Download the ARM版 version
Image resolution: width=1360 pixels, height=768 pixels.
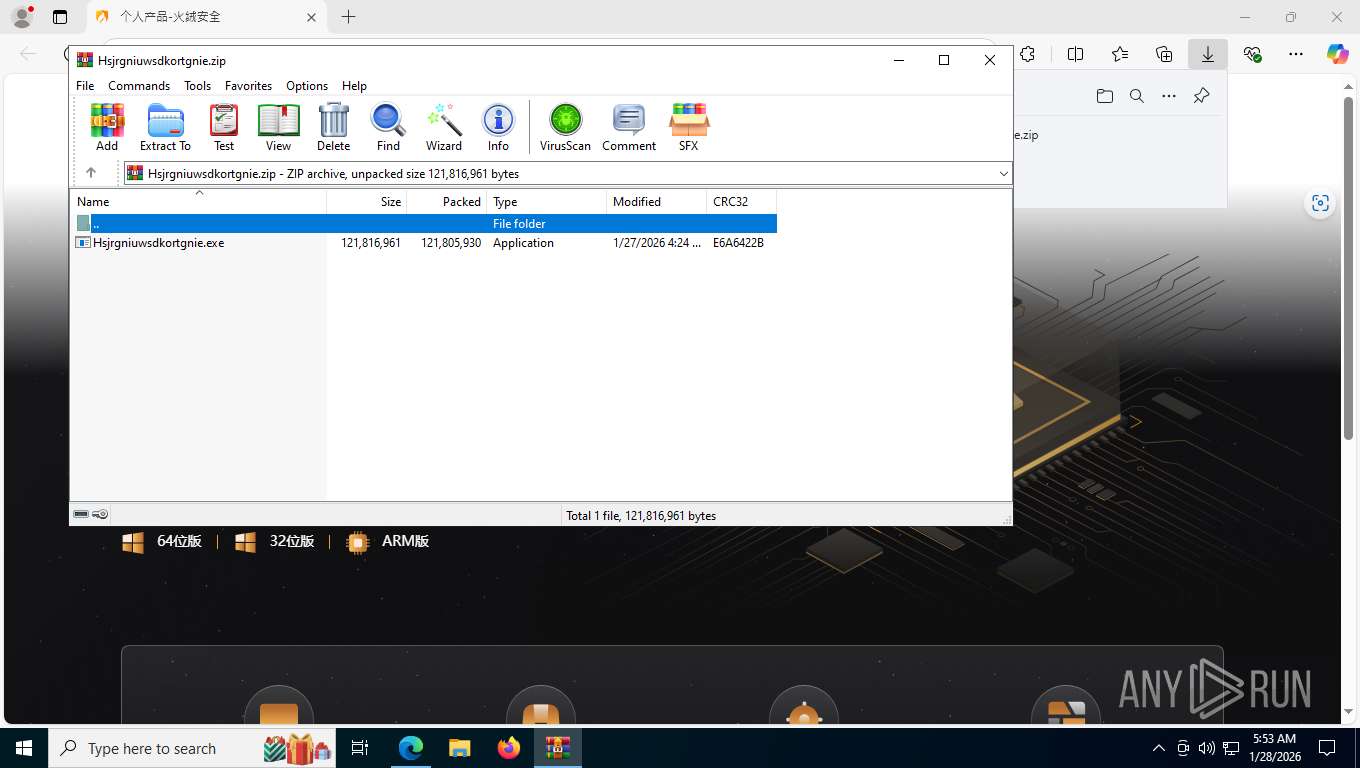pyautogui.click(x=388, y=541)
